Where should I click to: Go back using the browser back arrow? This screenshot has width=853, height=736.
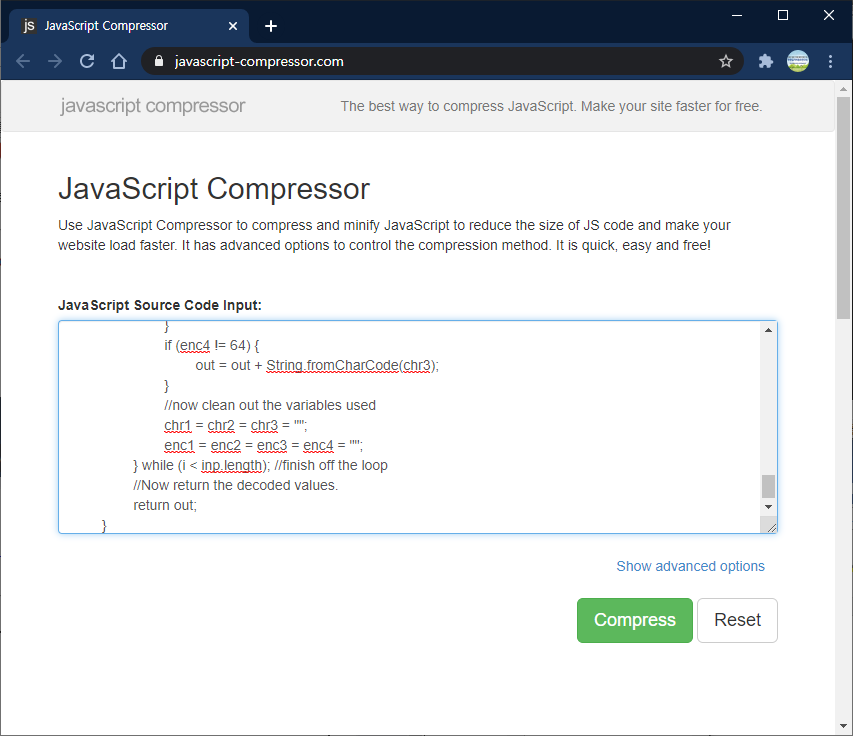[23, 61]
